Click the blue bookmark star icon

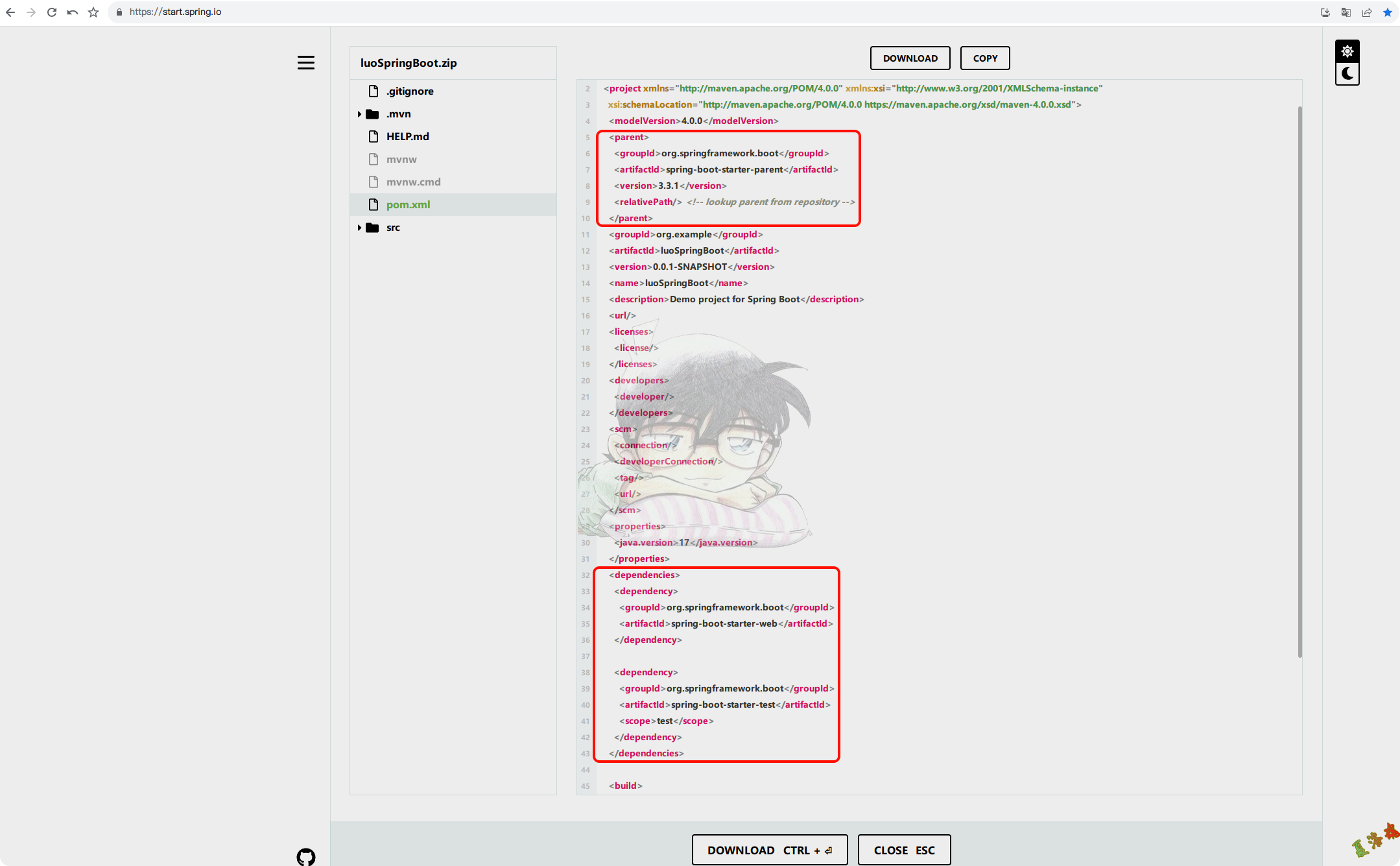coord(1388,12)
